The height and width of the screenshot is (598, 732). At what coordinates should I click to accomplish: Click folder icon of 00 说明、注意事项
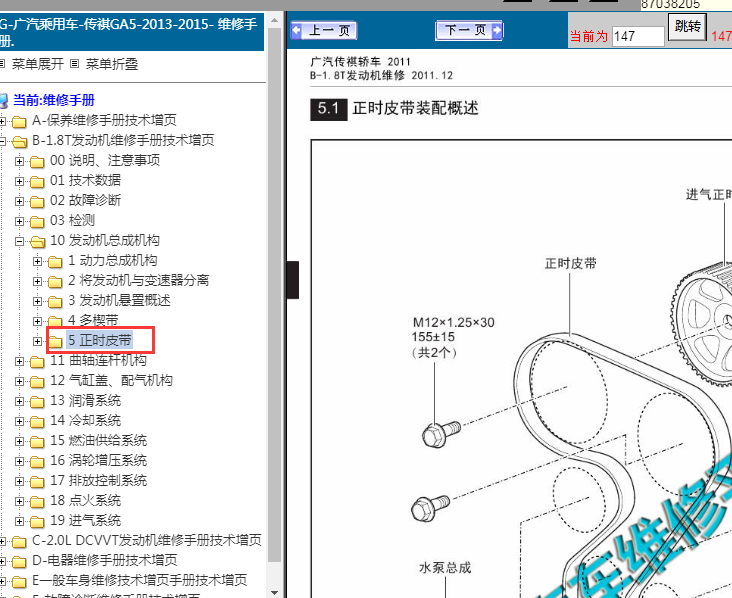coord(37,162)
